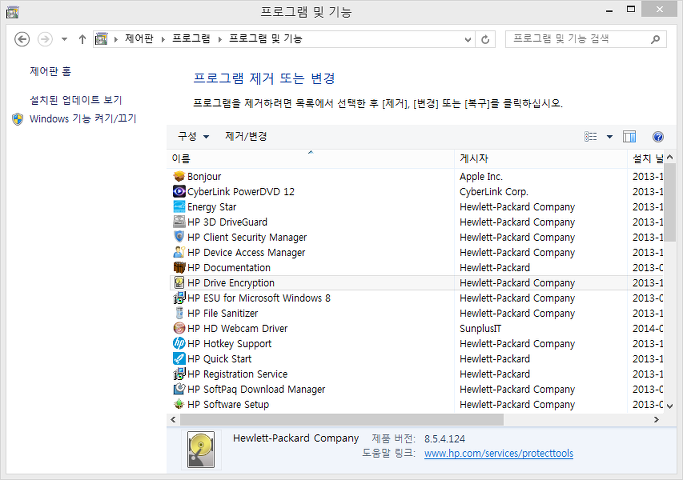Click the HP Software Setup icon
Screen dimensions: 683x480
(x=179, y=404)
